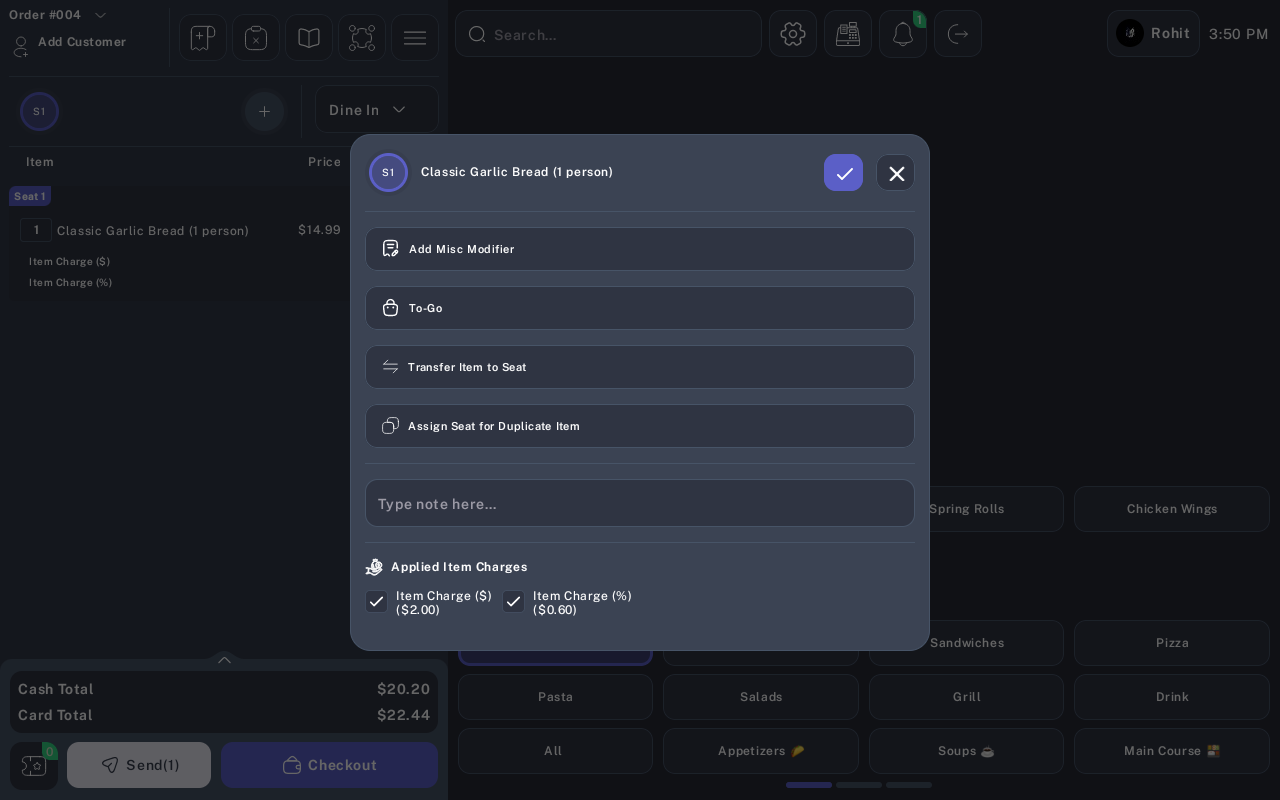
Task: Confirm item changes with the checkmark button
Action: pyautogui.click(x=843, y=173)
